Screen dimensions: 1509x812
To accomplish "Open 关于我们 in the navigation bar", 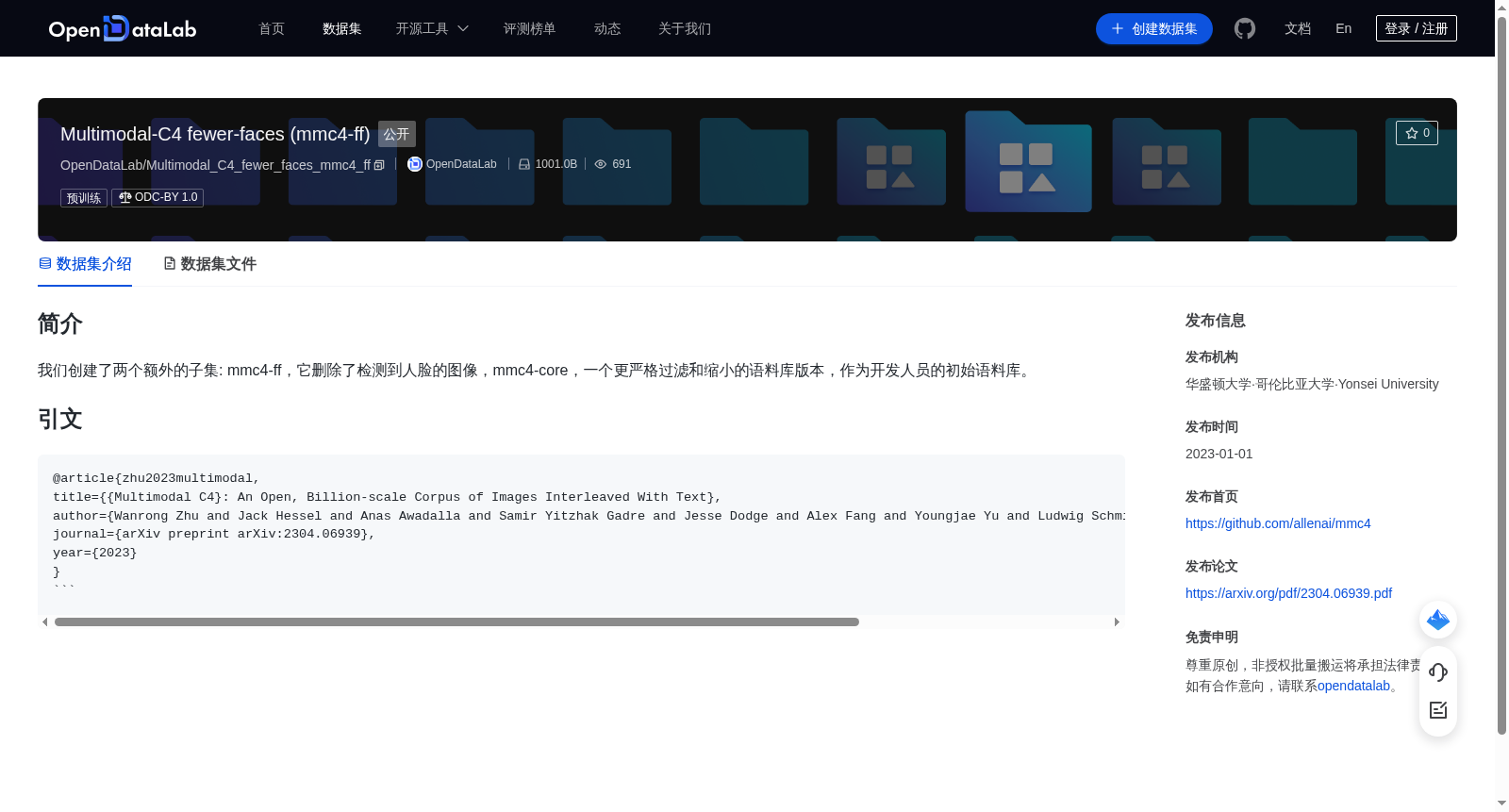I will click(685, 28).
